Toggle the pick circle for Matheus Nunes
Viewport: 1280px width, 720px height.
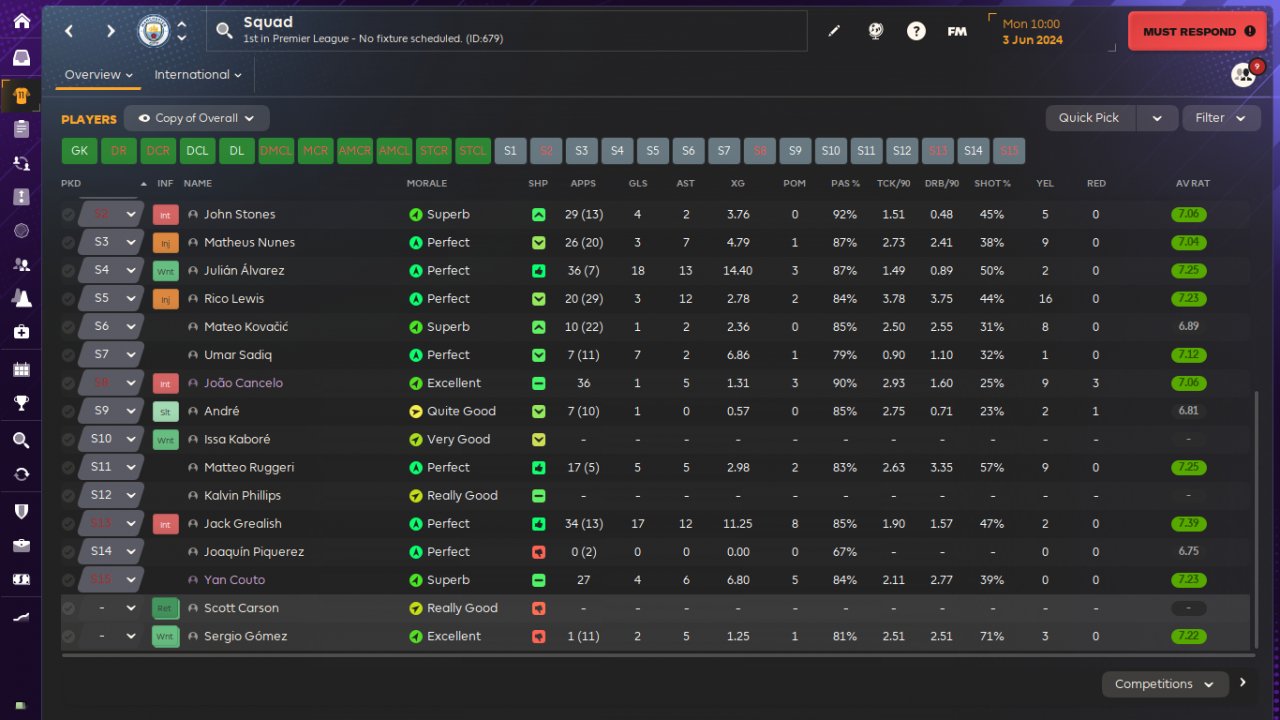point(68,243)
